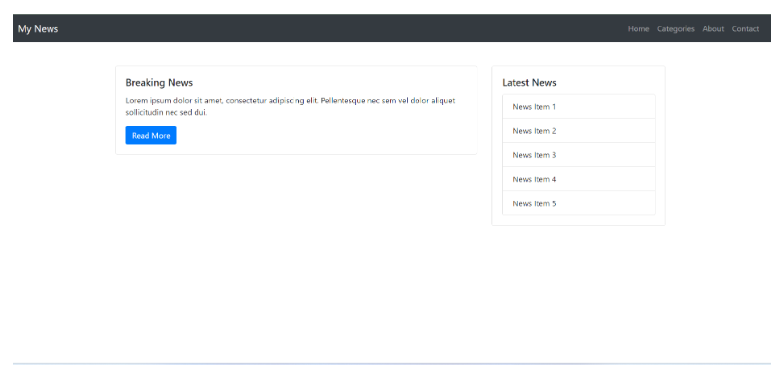The width and height of the screenshot is (784, 376).
Task: Click News Item 5 list row
Action: tap(578, 203)
